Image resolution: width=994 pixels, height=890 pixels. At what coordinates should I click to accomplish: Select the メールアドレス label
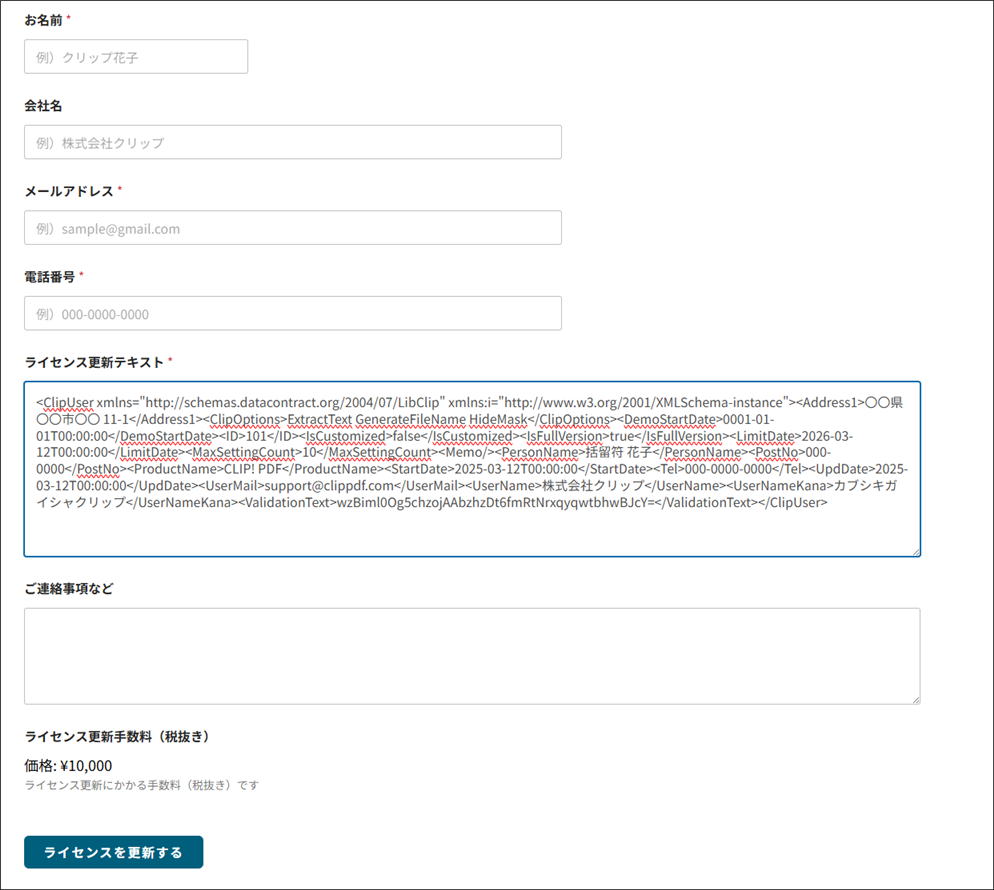[x=68, y=191]
